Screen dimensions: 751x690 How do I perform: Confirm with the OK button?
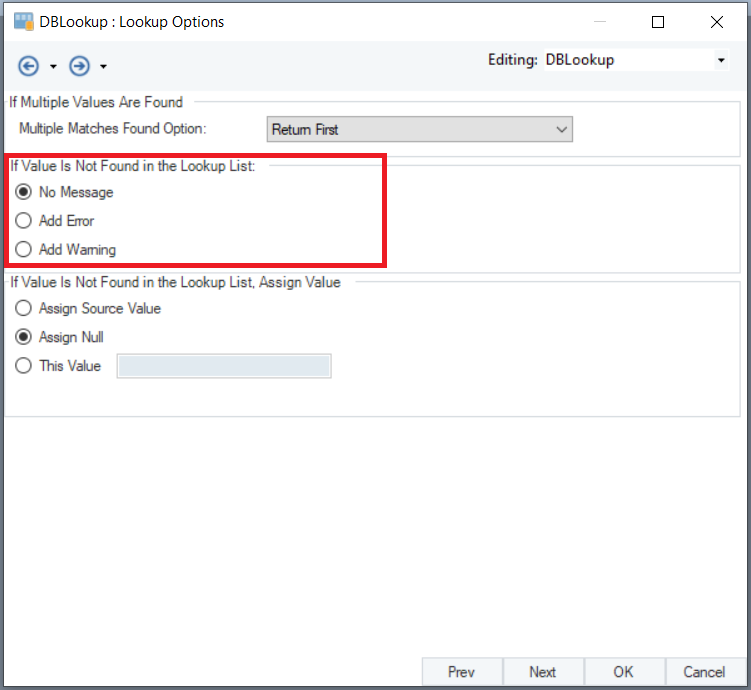click(624, 672)
